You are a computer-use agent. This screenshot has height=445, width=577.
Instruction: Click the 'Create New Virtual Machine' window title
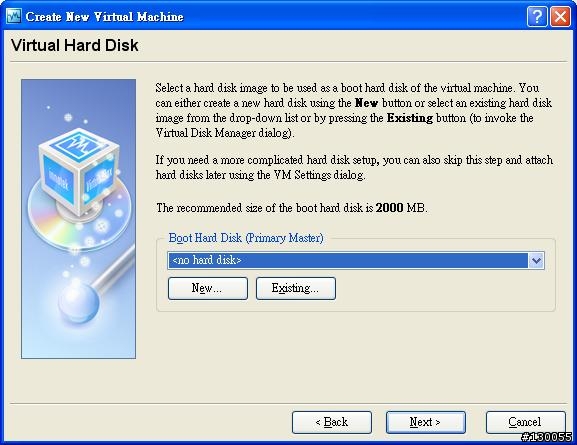pos(104,17)
